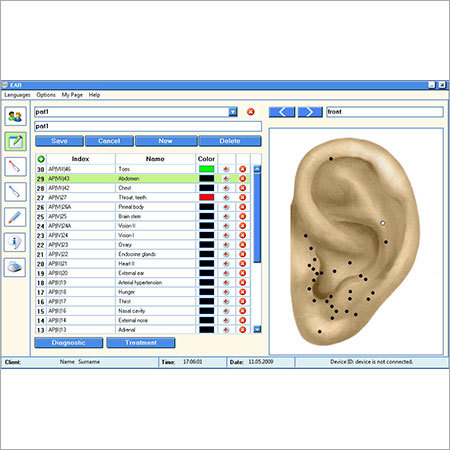Select the edit notepad sidebar icon
The height and width of the screenshot is (450, 450).
(15, 141)
